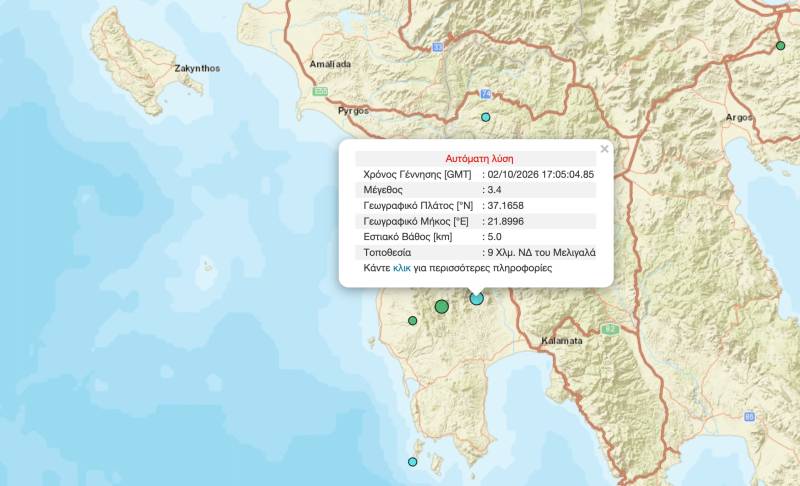This screenshot has height=486, width=800.
Task: Click the route 33 road shield
Action: [x=437, y=47]
